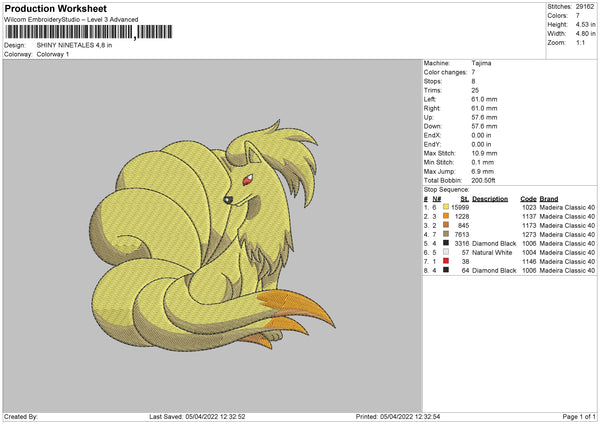
Task: Click the Right value 61.0 mm
Action: click(484, 108)
